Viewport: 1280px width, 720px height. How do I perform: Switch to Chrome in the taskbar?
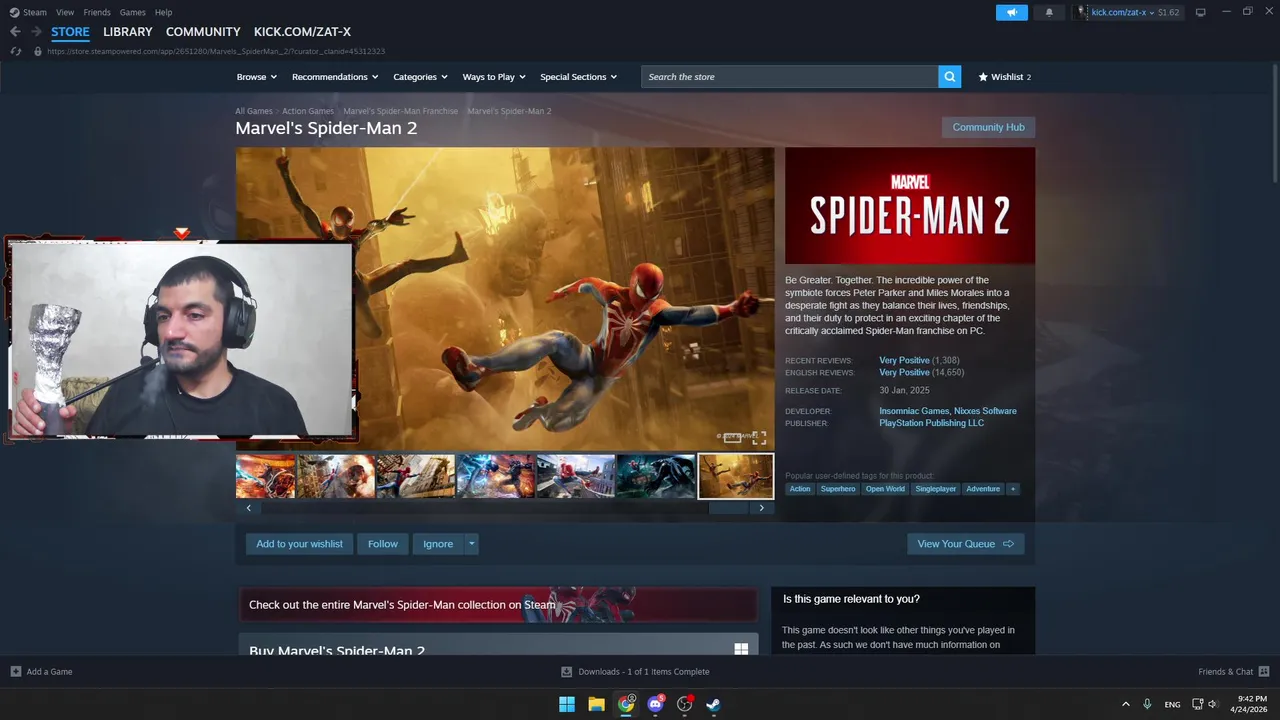coord(626,704)
